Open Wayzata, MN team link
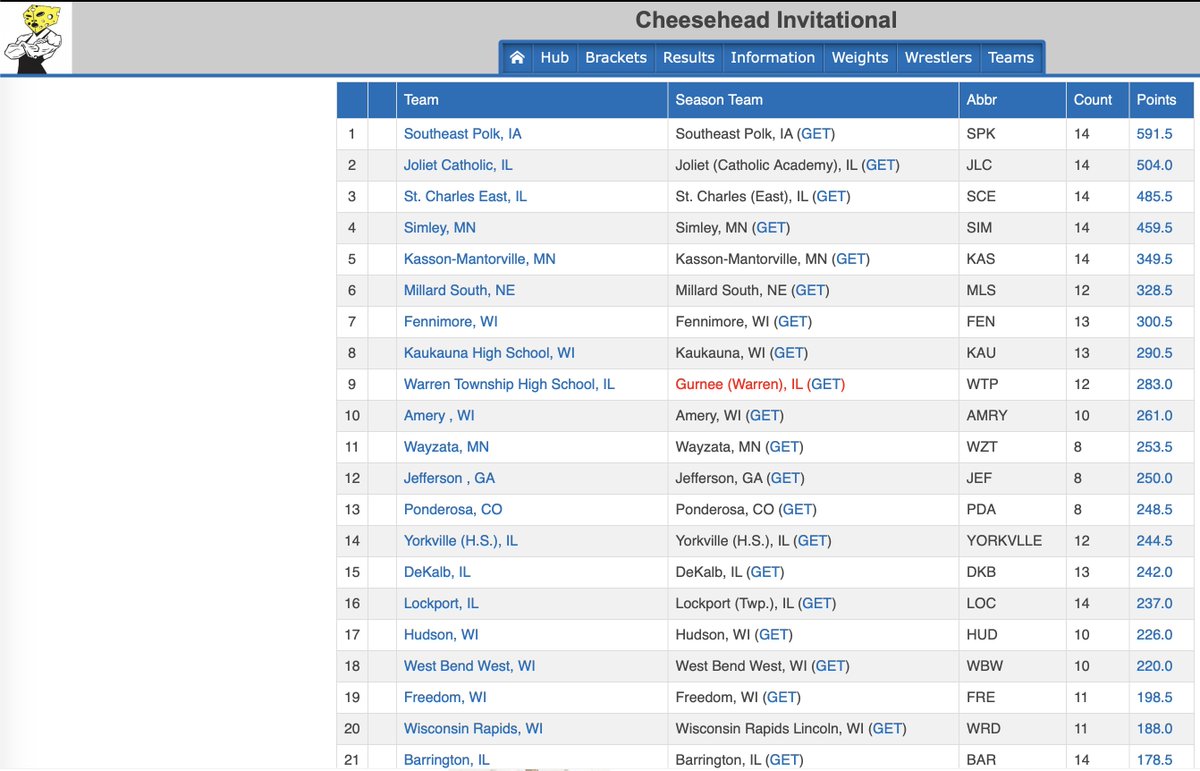1200x771 pixels. (446, 447)
